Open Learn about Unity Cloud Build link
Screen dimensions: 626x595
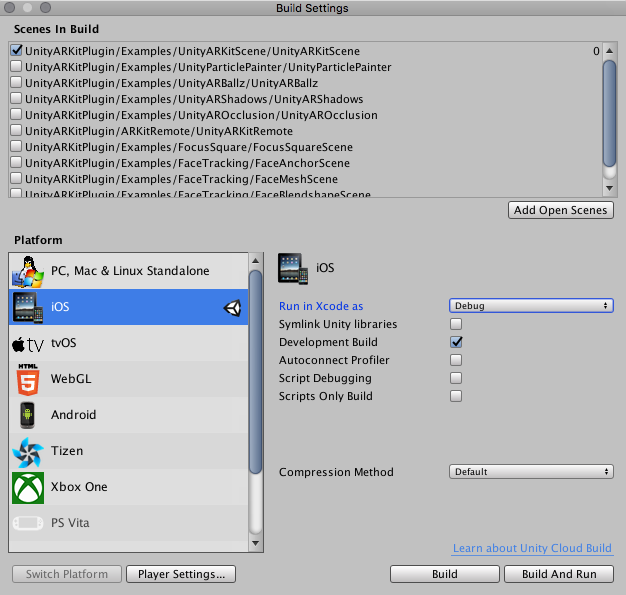[x=532, y=548]
